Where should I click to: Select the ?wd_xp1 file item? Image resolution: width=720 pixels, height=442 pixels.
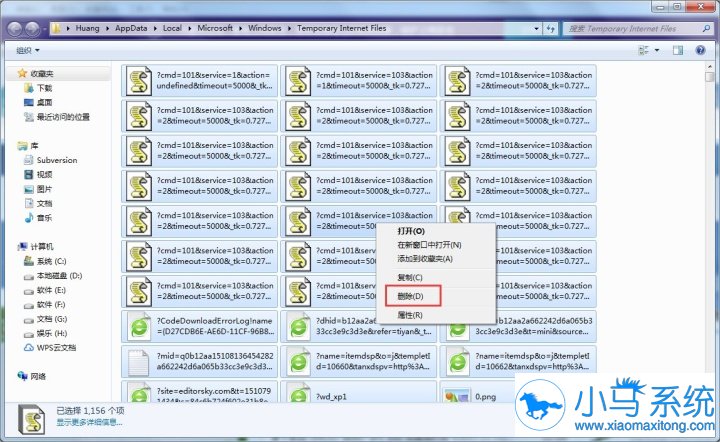point(359,392)
